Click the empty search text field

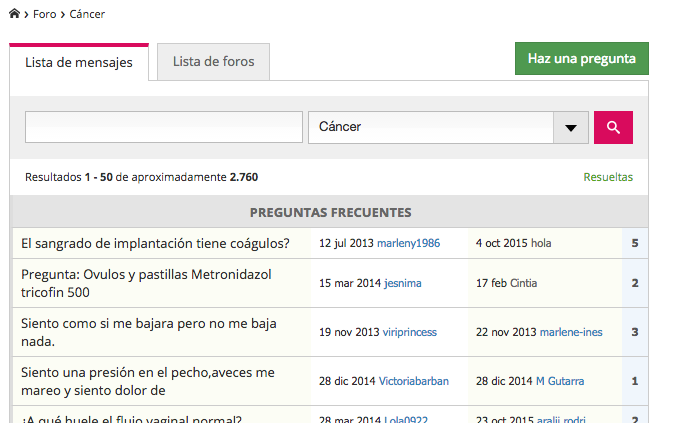(164, 127)
